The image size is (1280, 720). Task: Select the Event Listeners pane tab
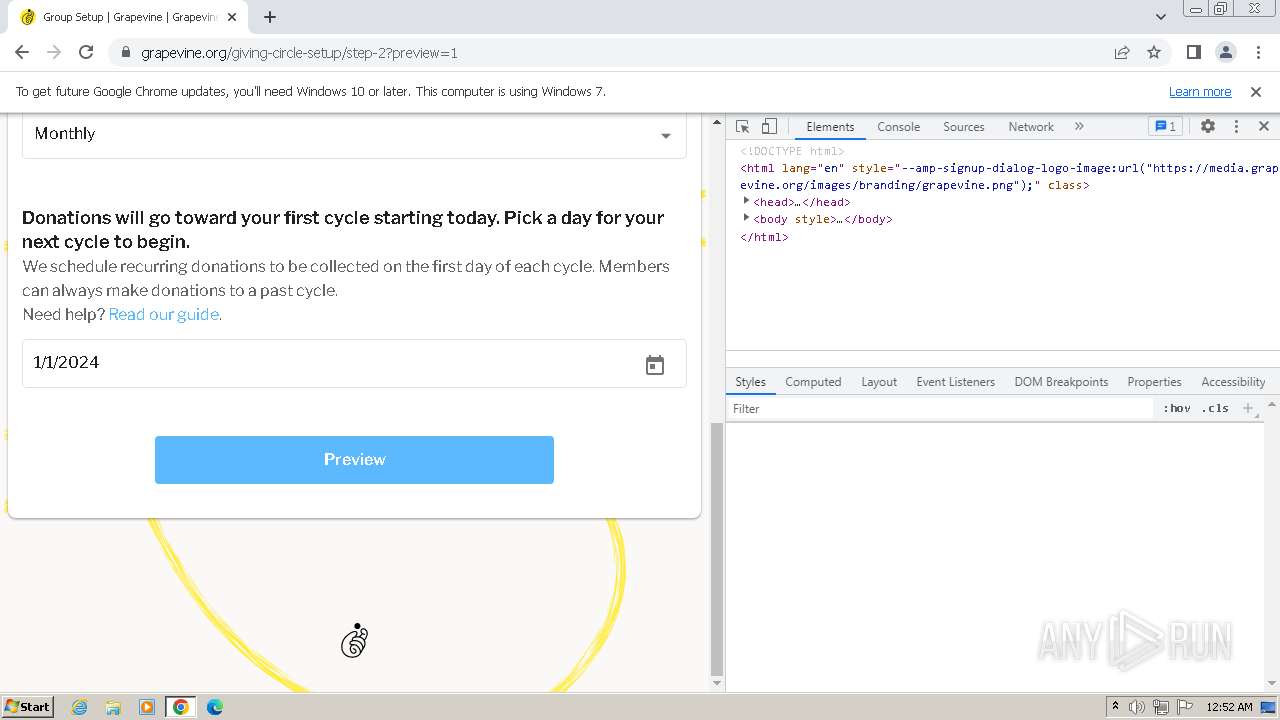click(x=955, y=382)
